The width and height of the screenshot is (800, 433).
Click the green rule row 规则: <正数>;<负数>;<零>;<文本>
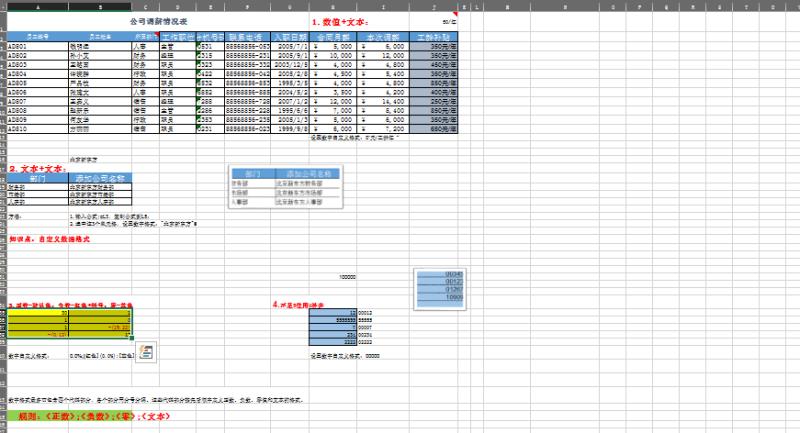[x=94, y=416]
